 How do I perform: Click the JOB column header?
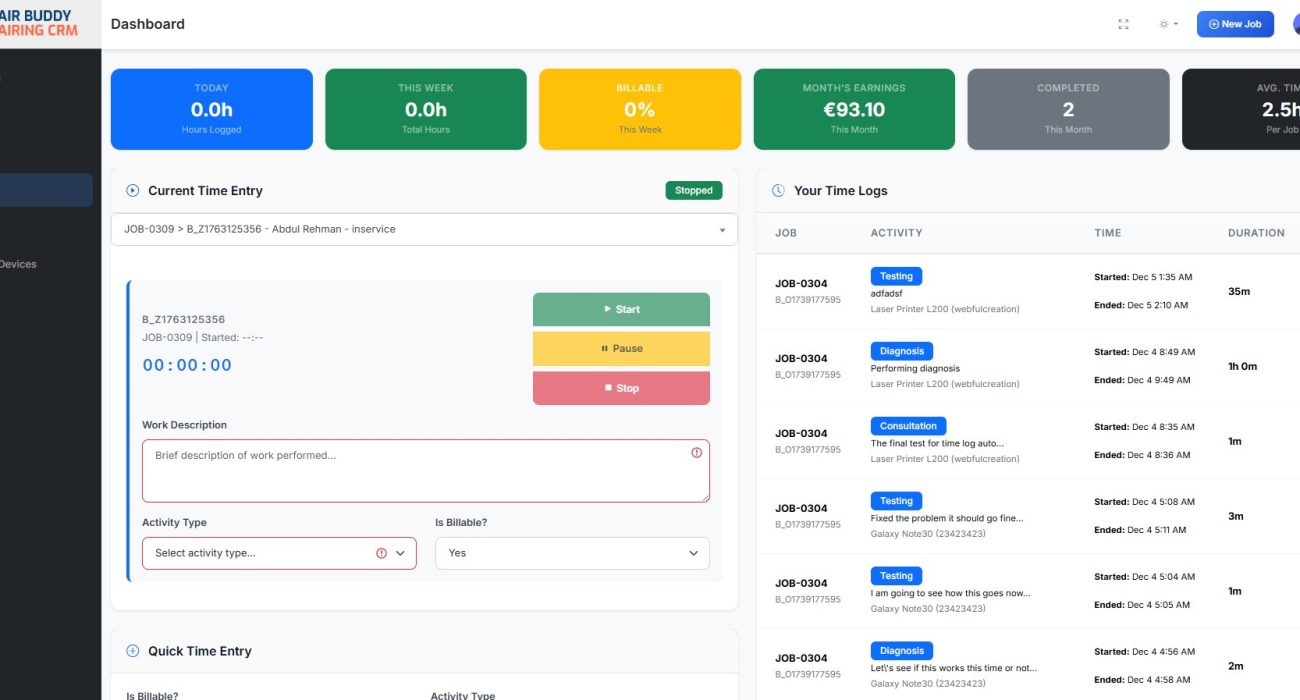pos(786,233)
